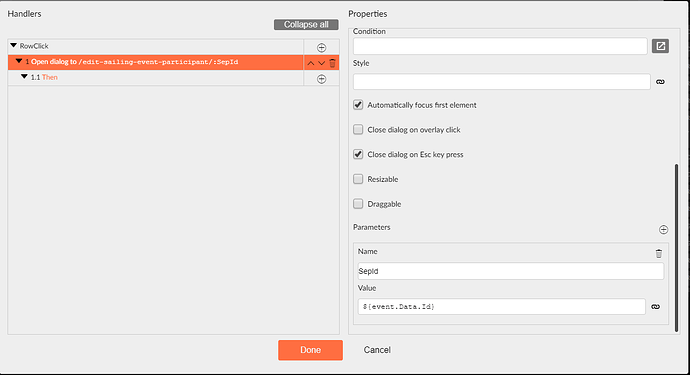
Task: Enable Close dialog on overlay click
Action: point(358,129)
